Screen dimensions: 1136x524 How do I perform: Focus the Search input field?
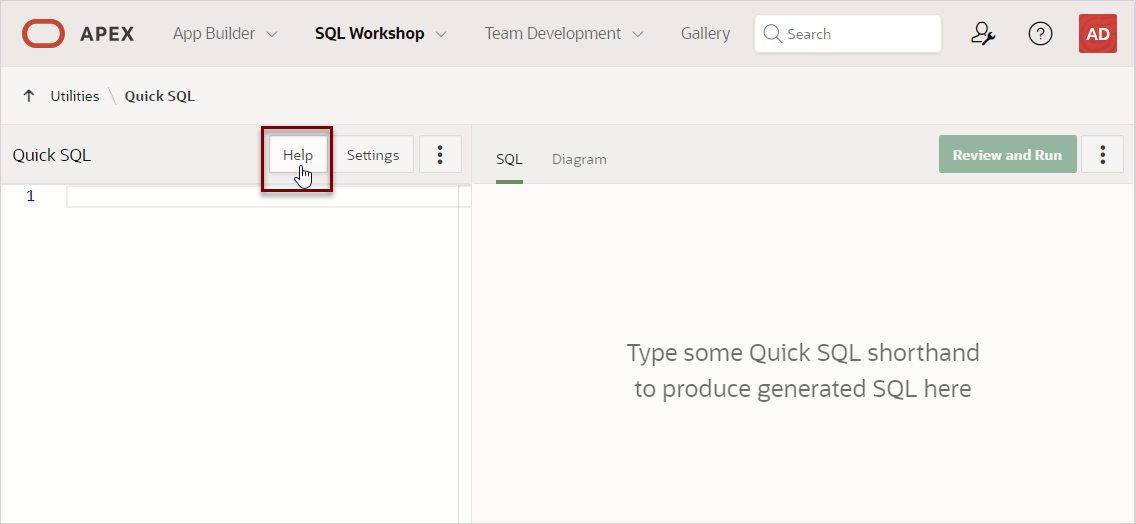click(x=848, y=33)
